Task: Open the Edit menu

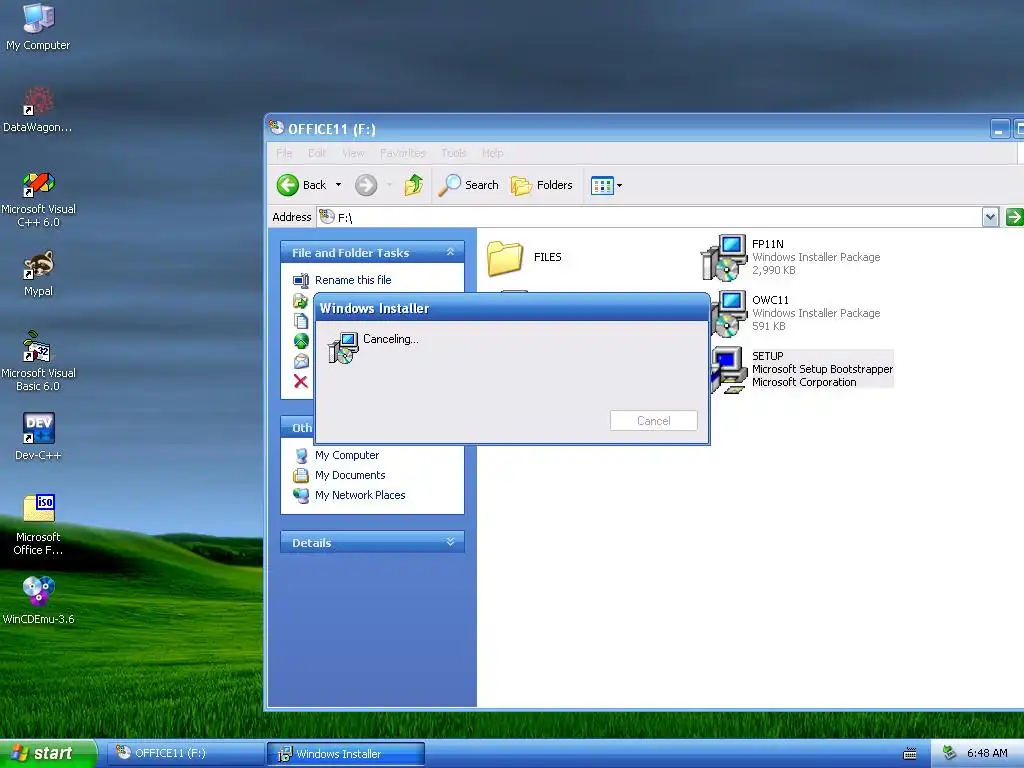Action: (317, 153)
